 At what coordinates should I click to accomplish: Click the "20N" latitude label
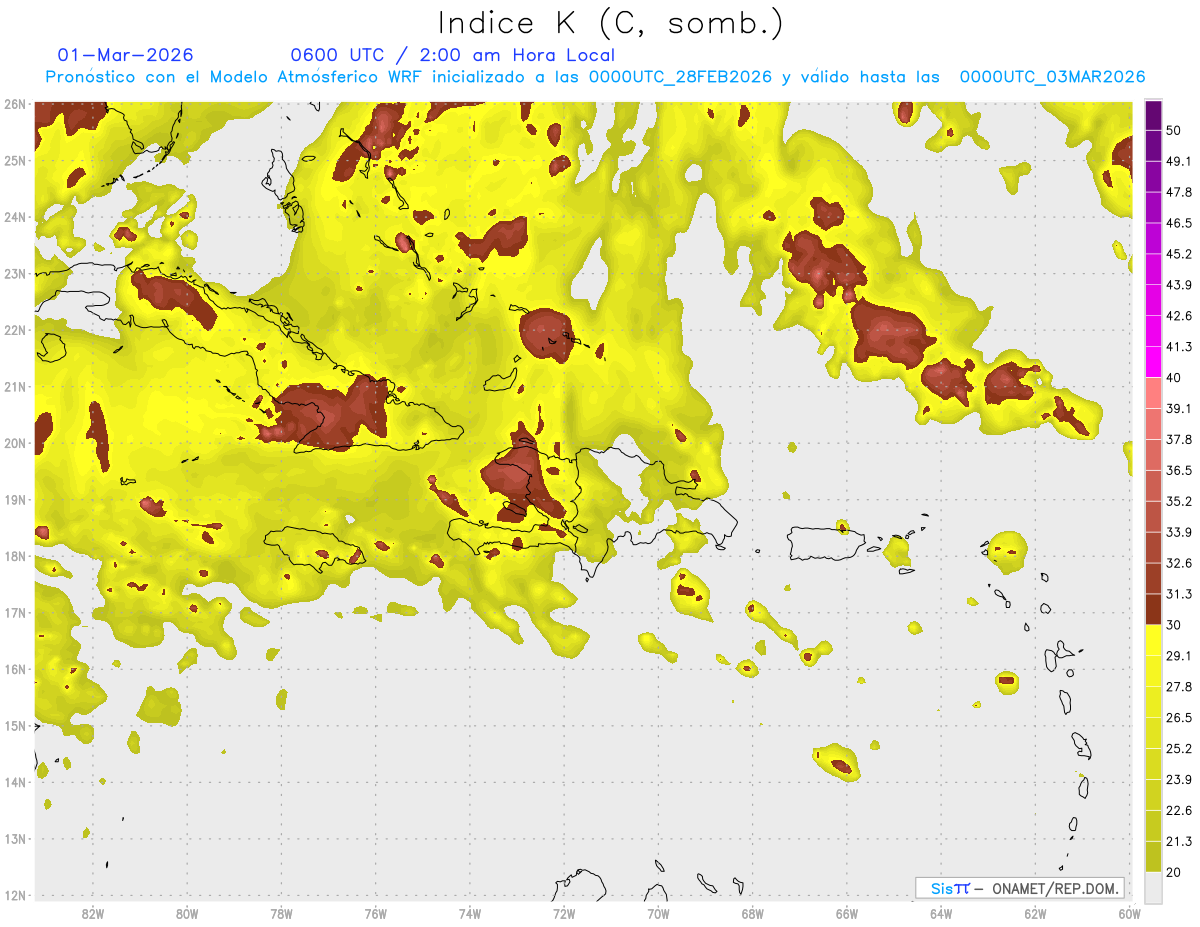click(x=15, y=444)
